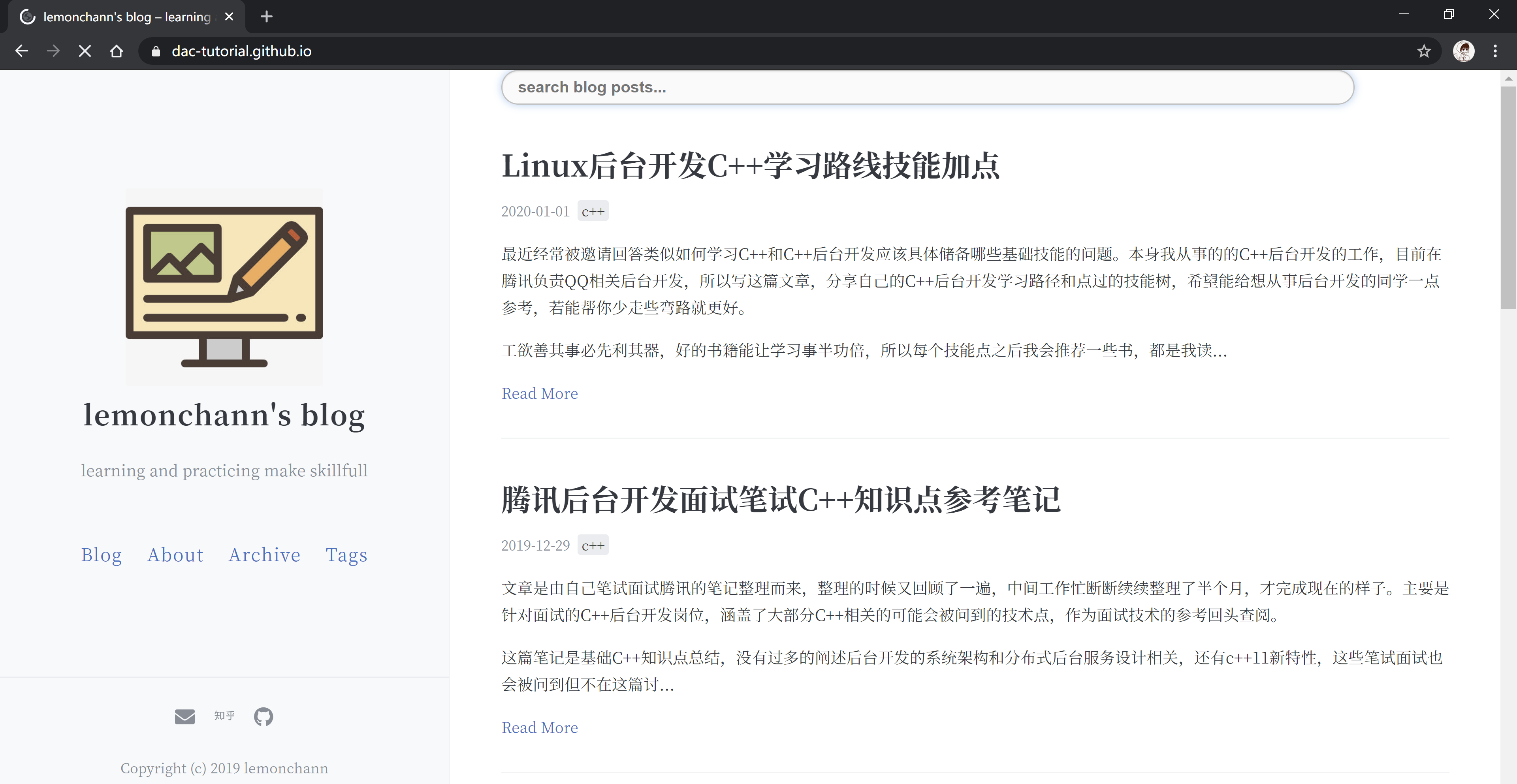Open the Tags navigation link
The width and height of the screenshot is (1517, 784).
click(346, 555)
